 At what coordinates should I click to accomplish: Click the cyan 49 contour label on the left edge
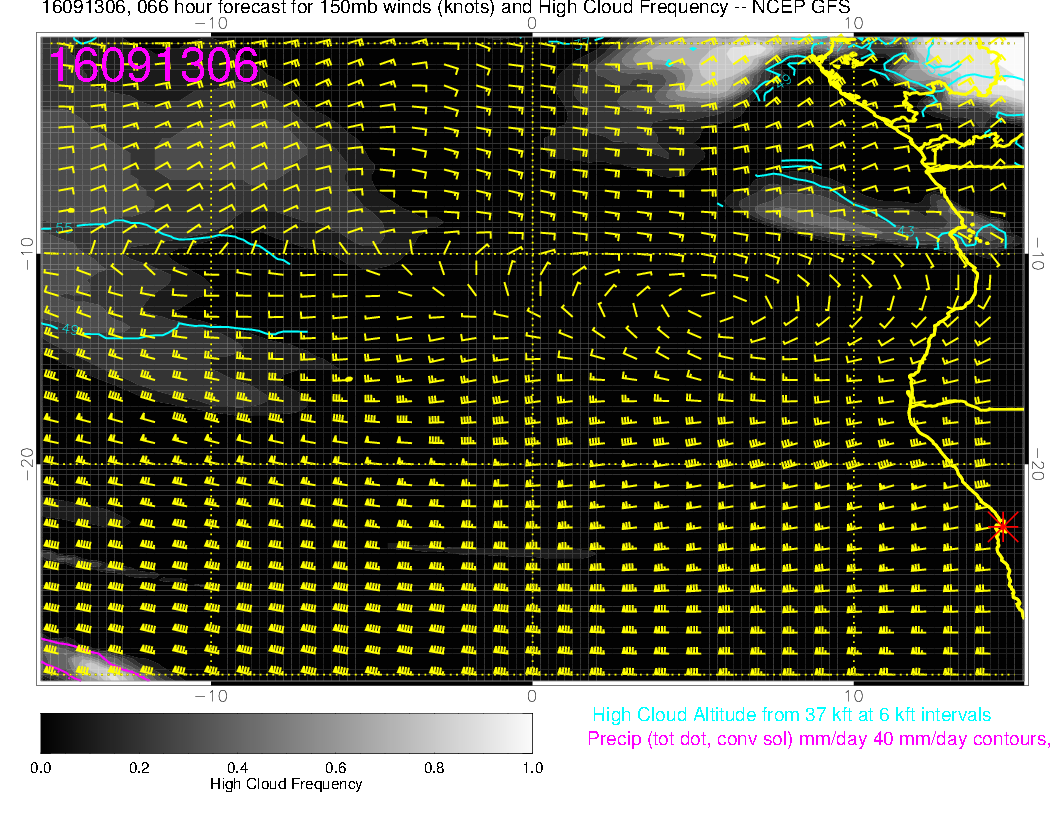69,329
